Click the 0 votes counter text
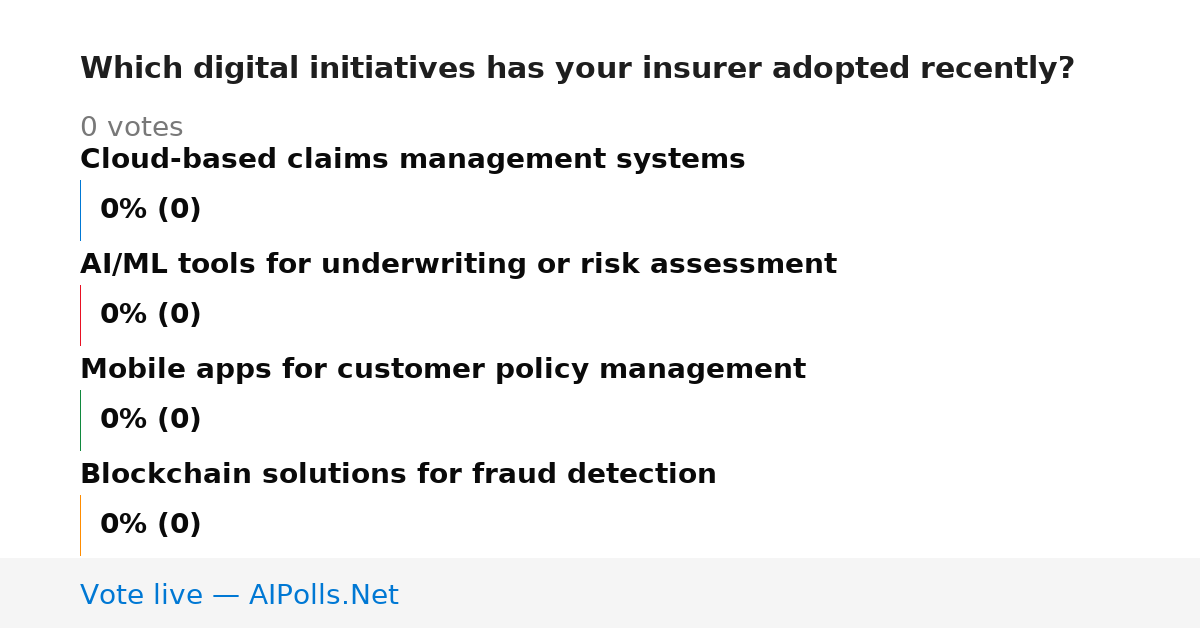Image resolution: width=1200 pixels, height=628 pixels. [x=131, y=128]
